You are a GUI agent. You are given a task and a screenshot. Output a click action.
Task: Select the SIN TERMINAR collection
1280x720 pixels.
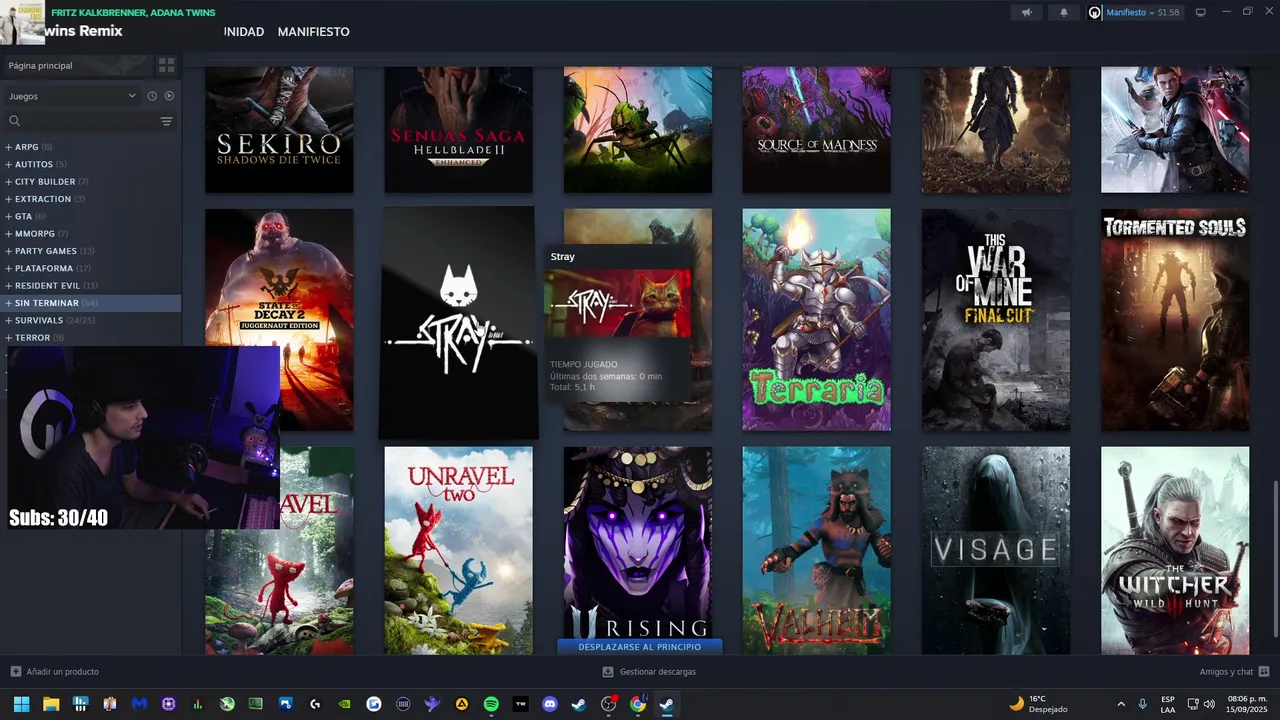[90, 303]
